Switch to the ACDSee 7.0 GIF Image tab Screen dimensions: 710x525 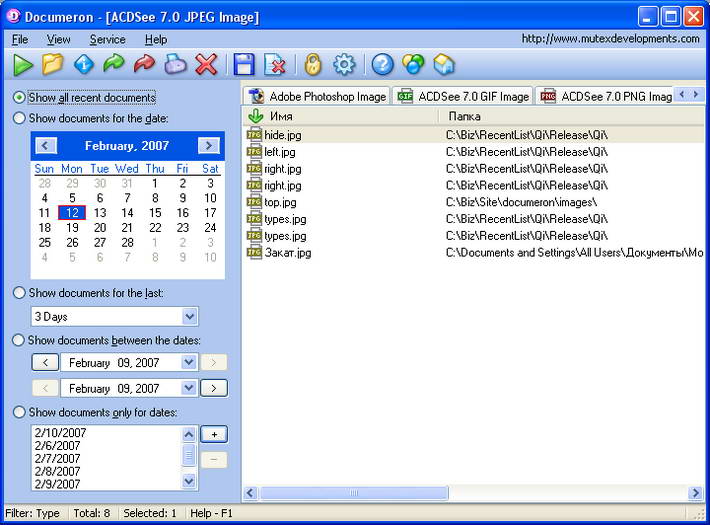tap(463, 96)
